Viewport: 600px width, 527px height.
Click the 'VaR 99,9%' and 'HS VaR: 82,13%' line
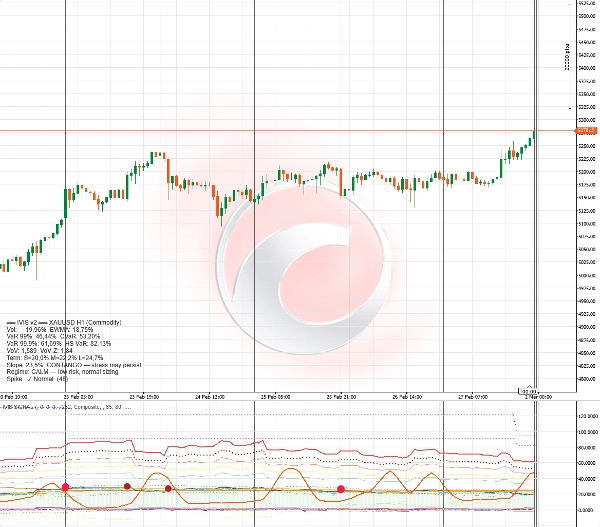59,344
